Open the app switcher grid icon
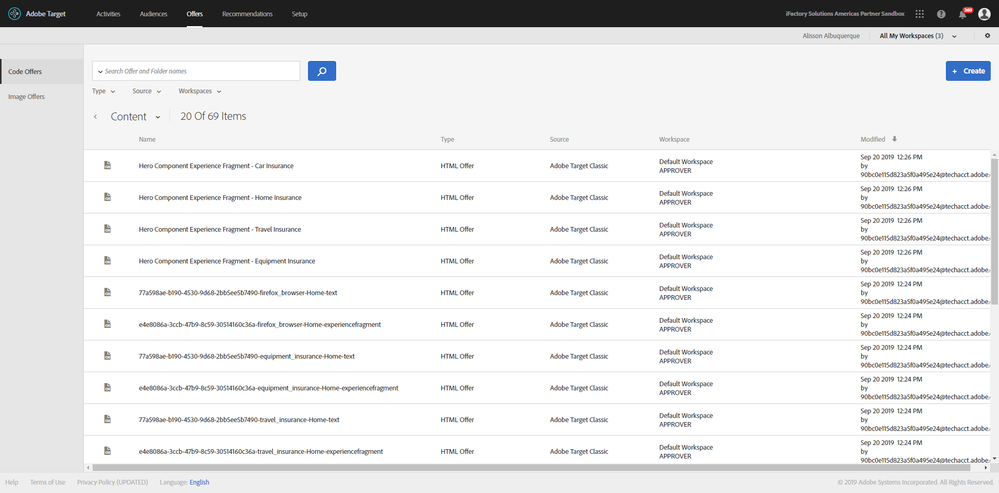Image resolution: width=999 pixels, height=493 pixels. (920, 14)
